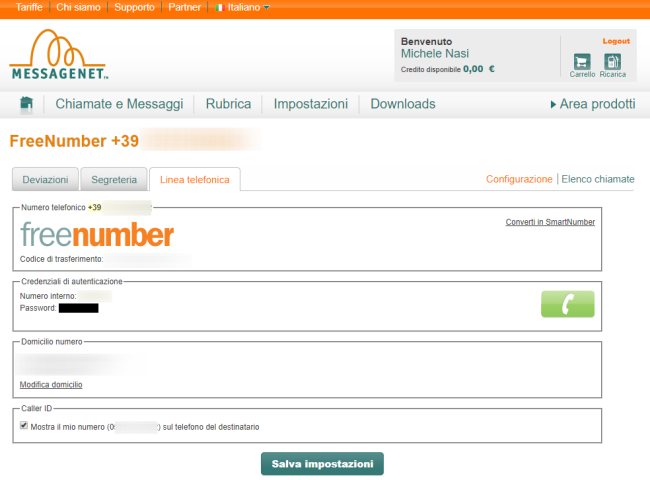The width and height of the screenshot is (650, 480).
Task: Open the Converti in SmartNumber link
Action: click(x=550, y=222)
